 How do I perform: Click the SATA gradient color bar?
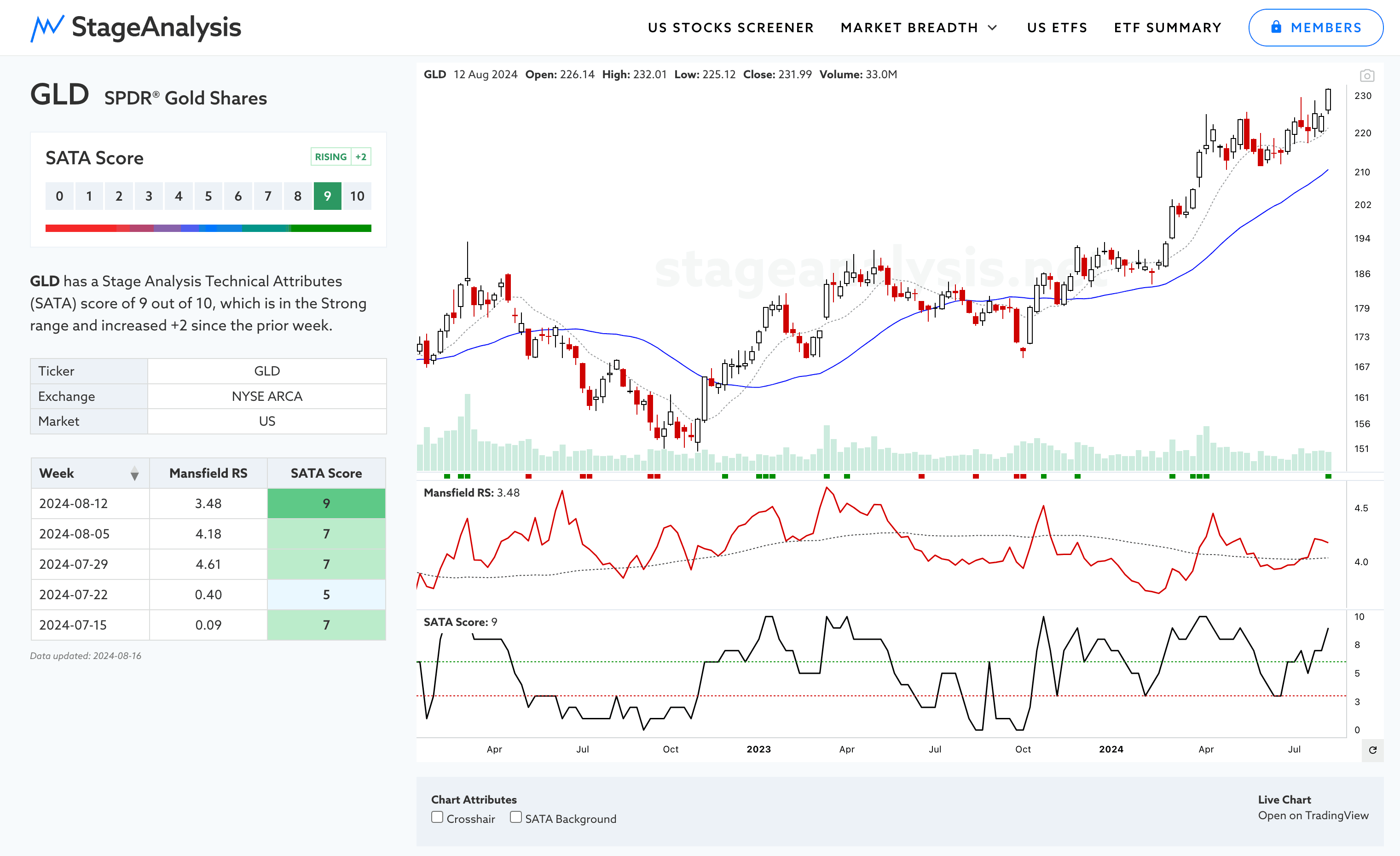coord(208,228)
